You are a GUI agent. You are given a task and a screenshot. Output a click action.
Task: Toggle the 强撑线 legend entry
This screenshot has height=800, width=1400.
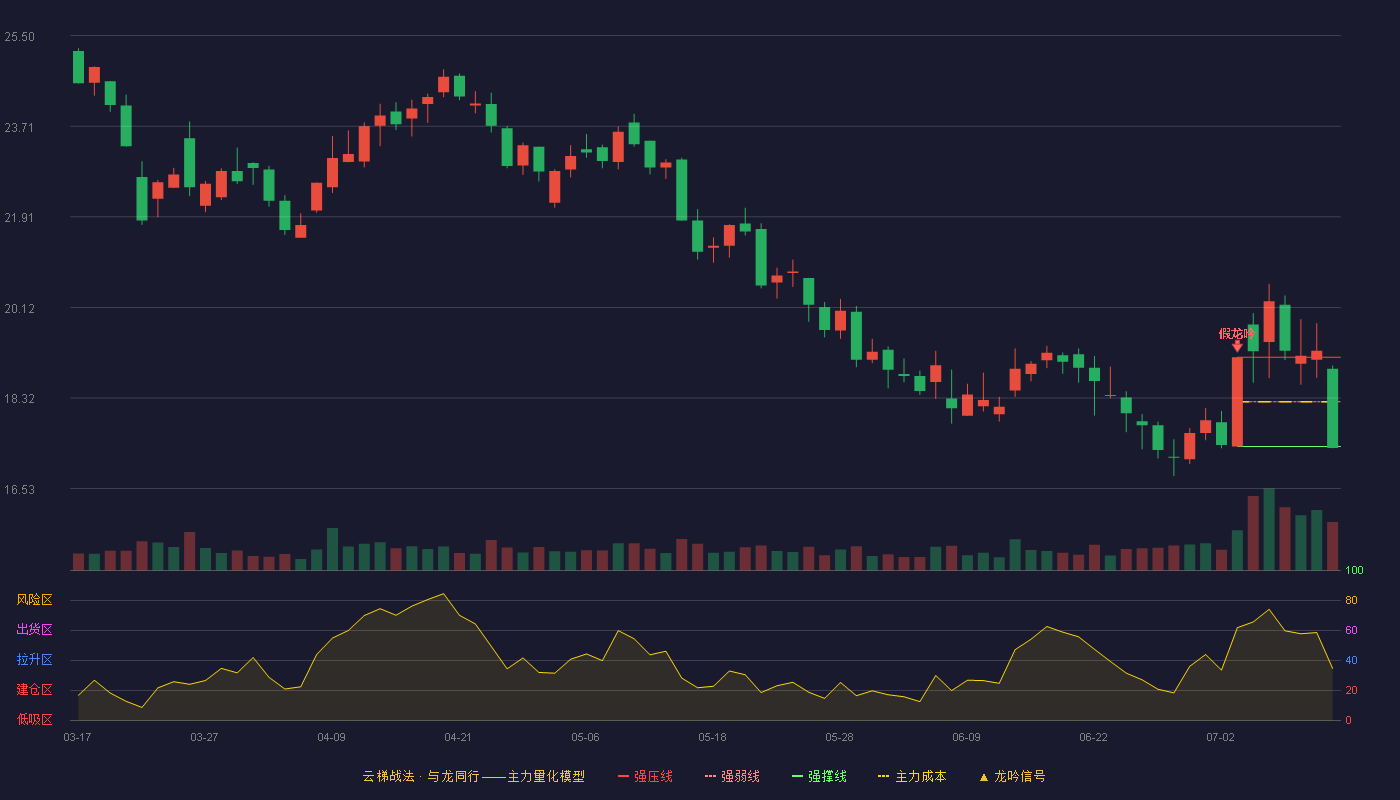click(x=819, y=776)
